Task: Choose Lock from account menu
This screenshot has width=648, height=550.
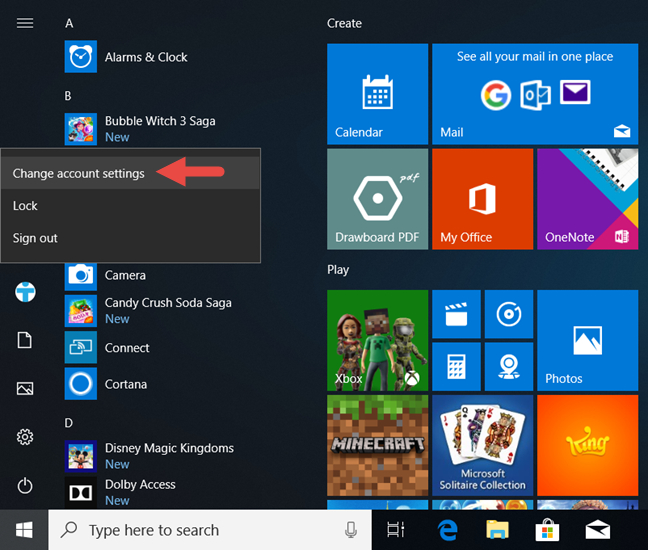Action: pos(131,205)
